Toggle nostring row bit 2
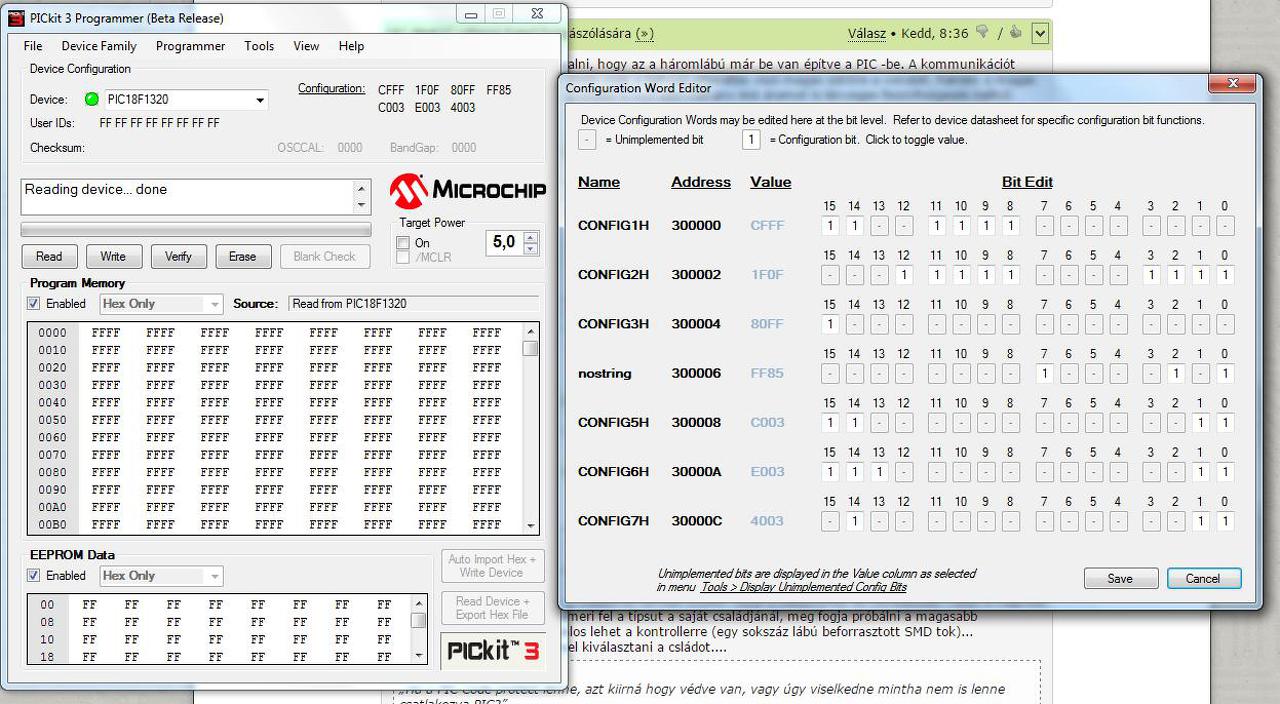The width and height of the screenshot is (1280, 704). pos(1176,374)
